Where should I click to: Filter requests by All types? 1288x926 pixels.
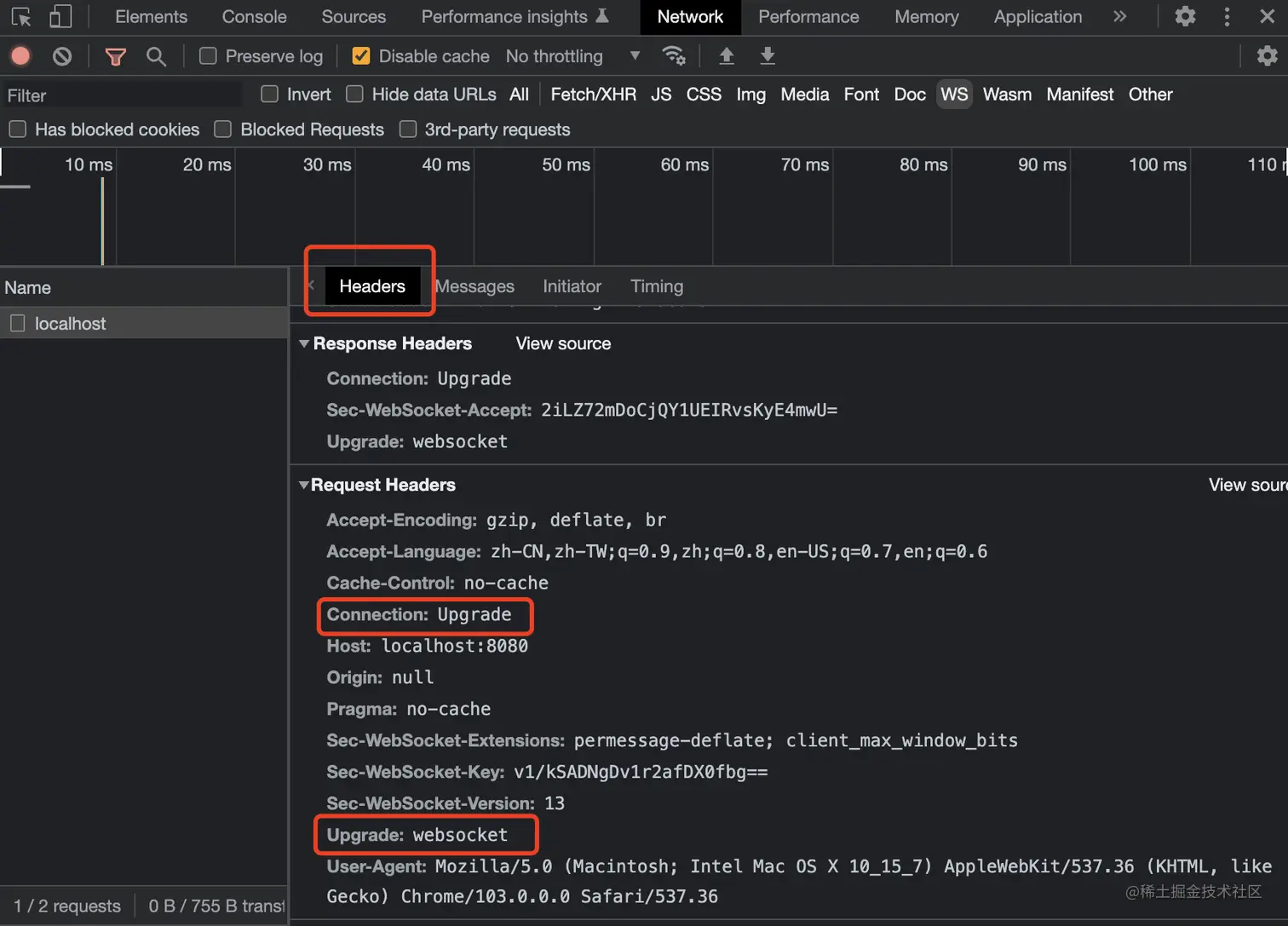(519, 95)
